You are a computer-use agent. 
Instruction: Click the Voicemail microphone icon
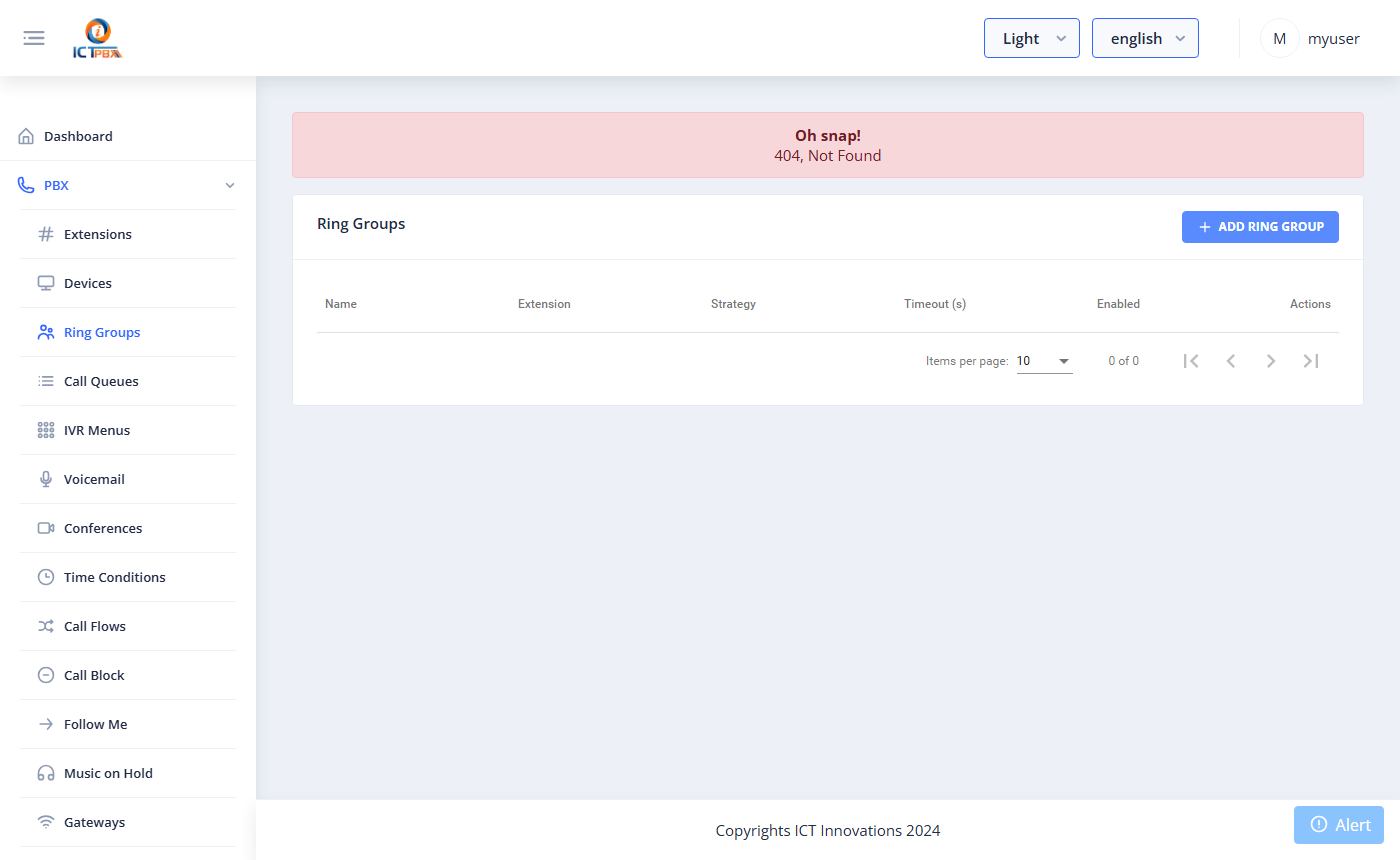coord(46,479)
